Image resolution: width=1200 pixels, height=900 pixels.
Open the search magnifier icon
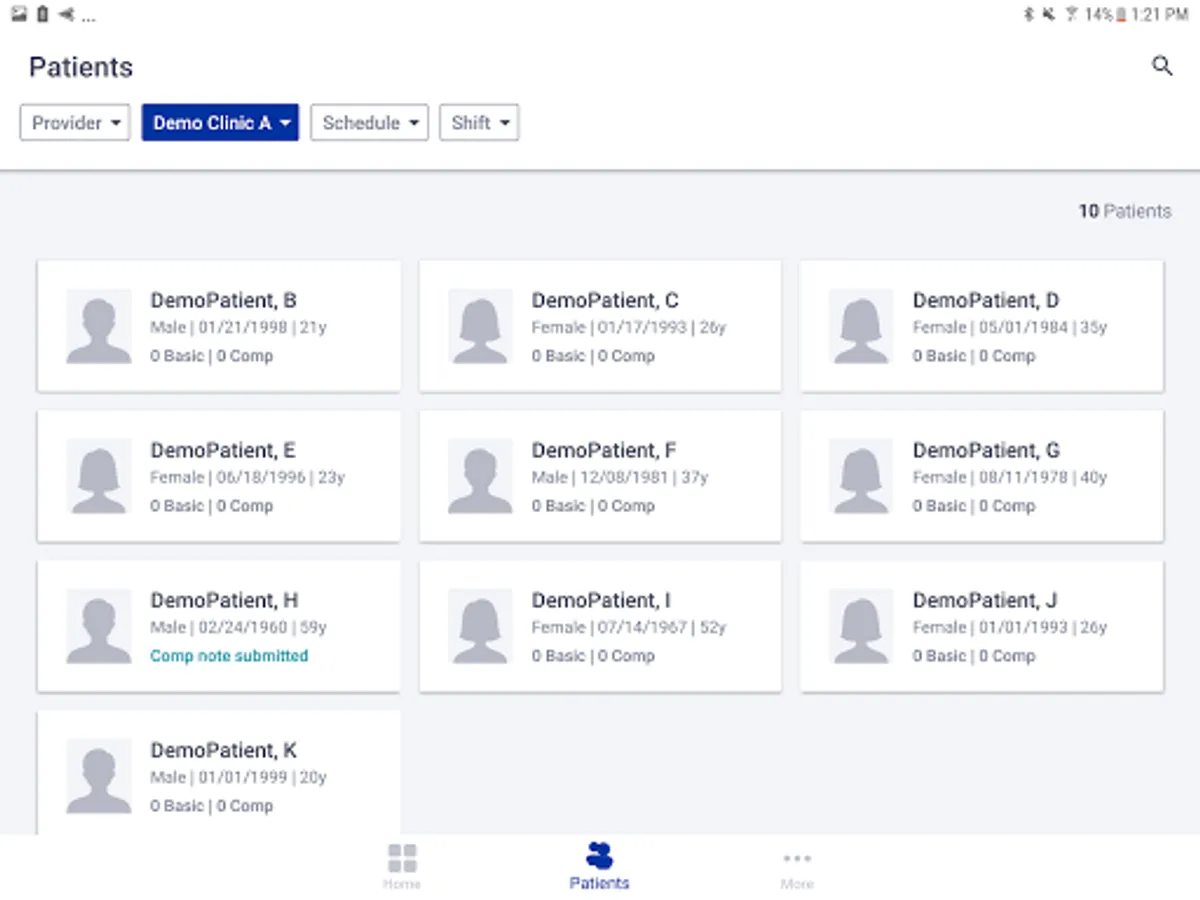tap(1161, 66)
